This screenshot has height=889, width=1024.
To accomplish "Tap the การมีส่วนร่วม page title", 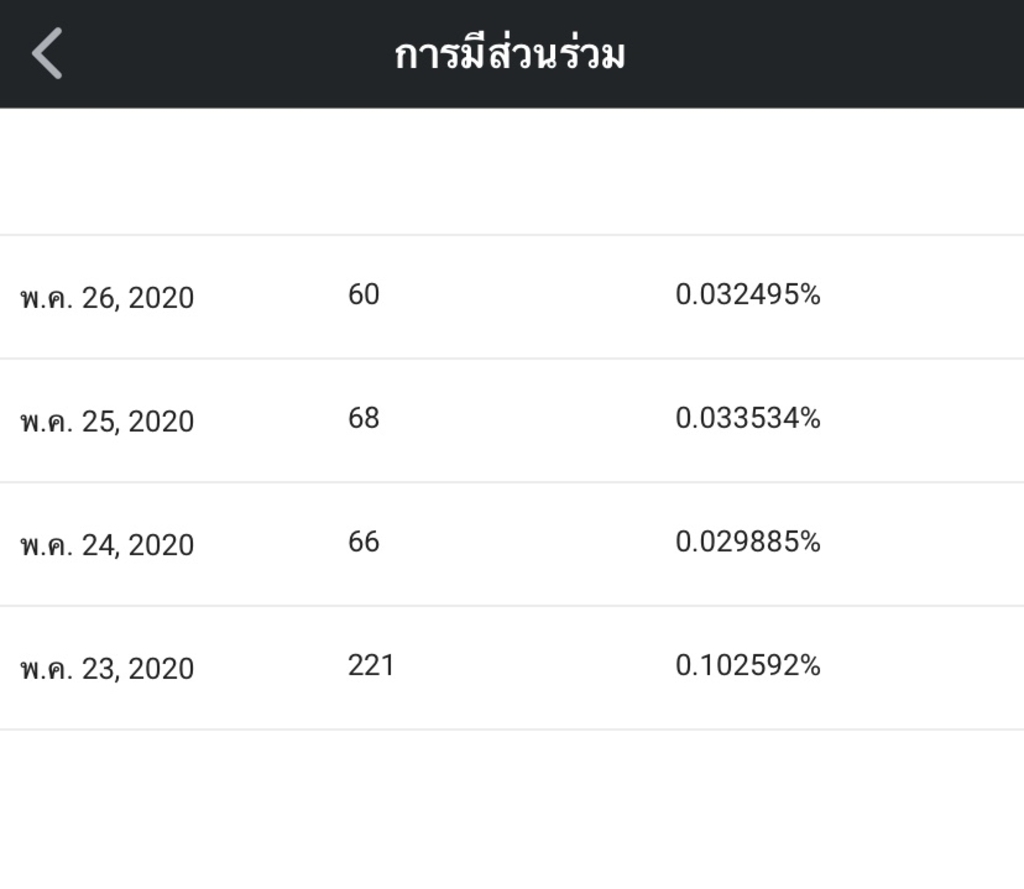I will [510, 55].
